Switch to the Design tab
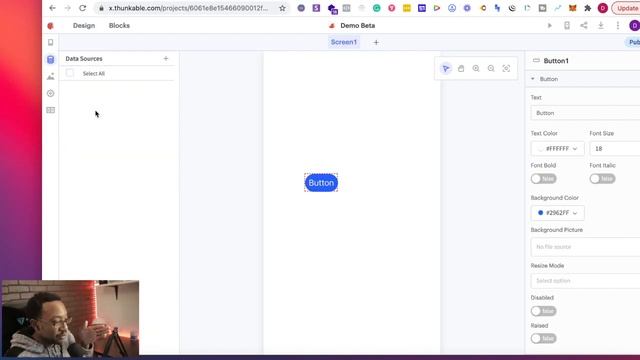640x360 pixels. [x=84, y=25]
